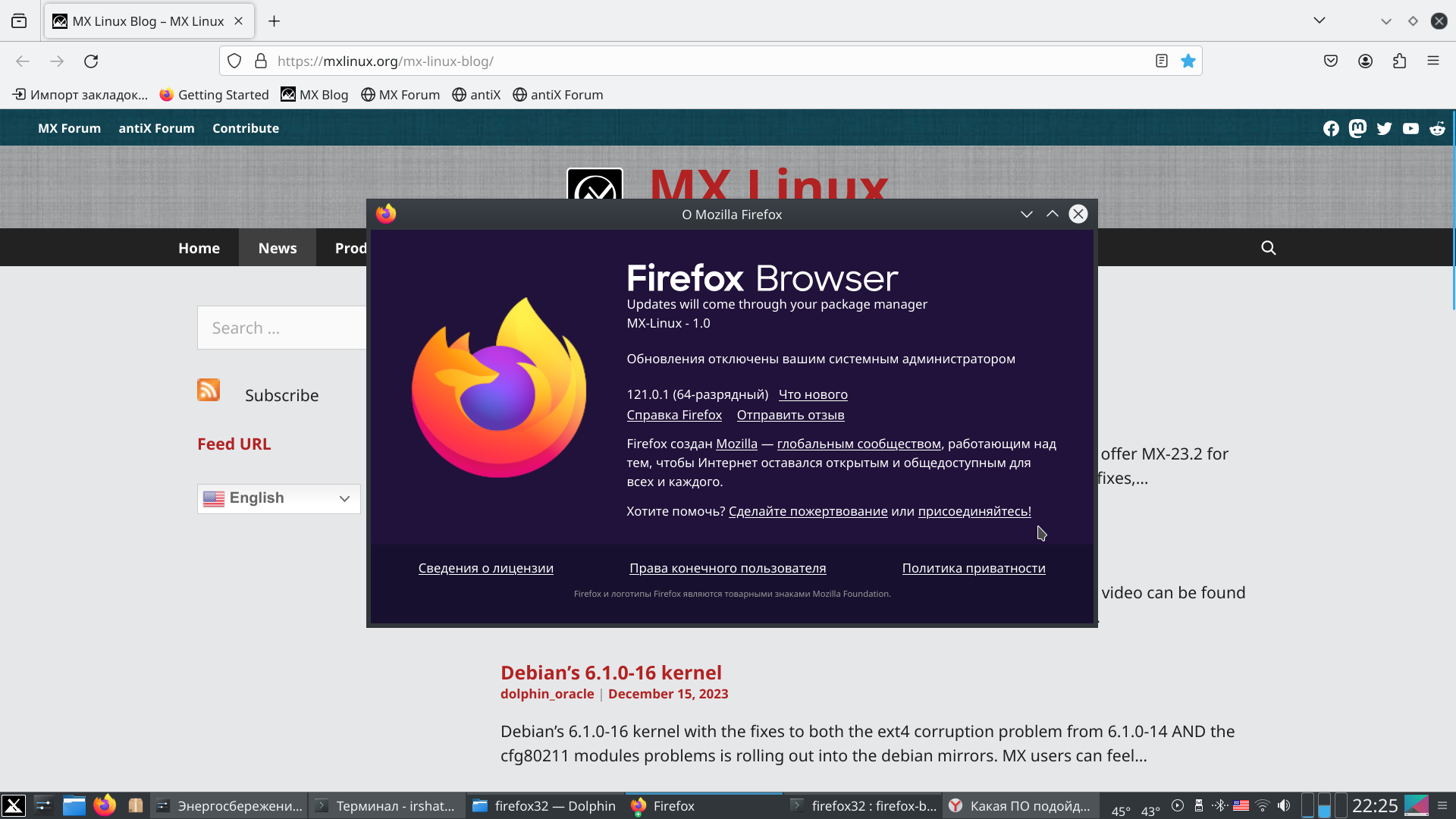This screenshot has height=819, width=1456.
Task: Open глобальным сообществом link
Action: pyautogui.click(x=858, y=444)
